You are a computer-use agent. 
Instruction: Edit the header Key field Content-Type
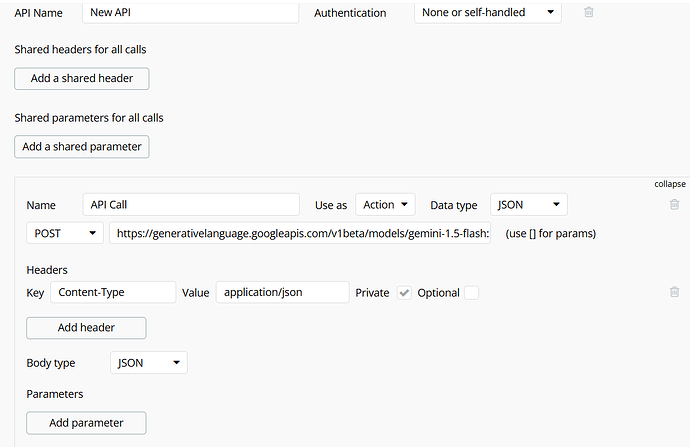[113, 292]
